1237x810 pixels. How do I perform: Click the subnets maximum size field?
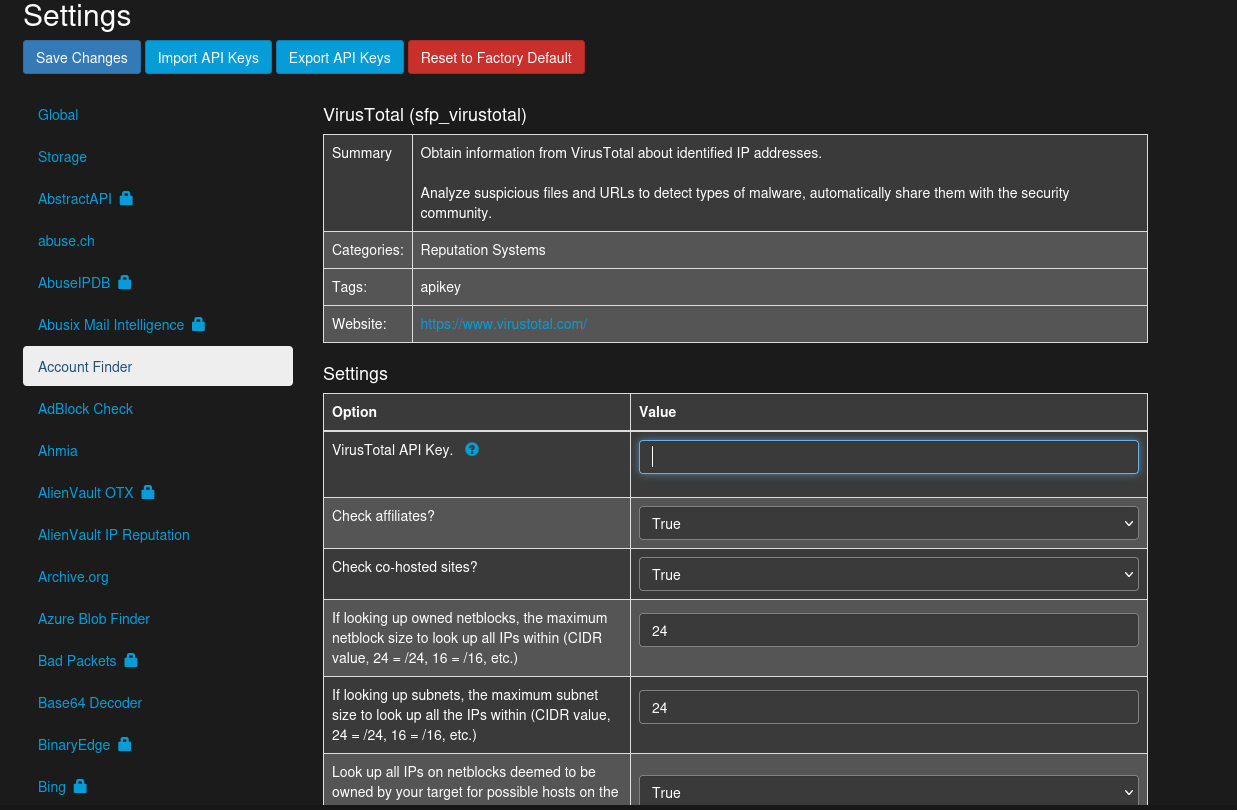coord(888,707)
